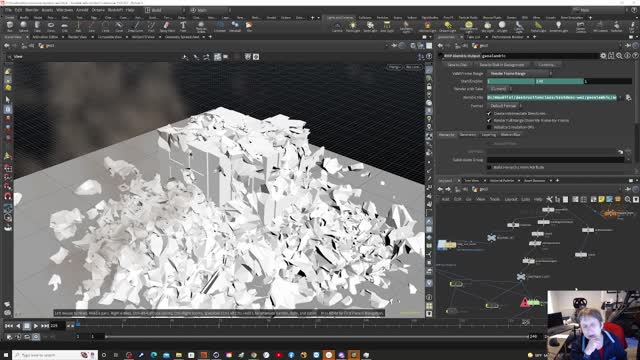Click the Start frame field of Start/End/Inc
This screenshot has height=360, width=640.
[510, 81]
